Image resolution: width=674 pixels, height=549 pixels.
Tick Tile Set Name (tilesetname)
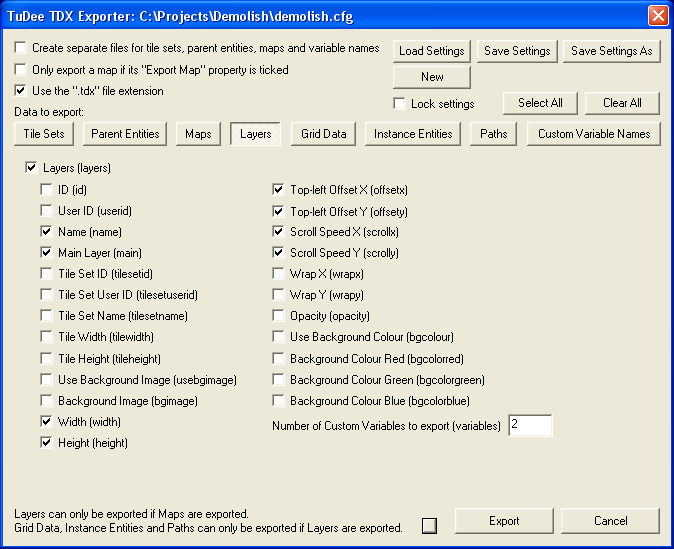point(46,316)
